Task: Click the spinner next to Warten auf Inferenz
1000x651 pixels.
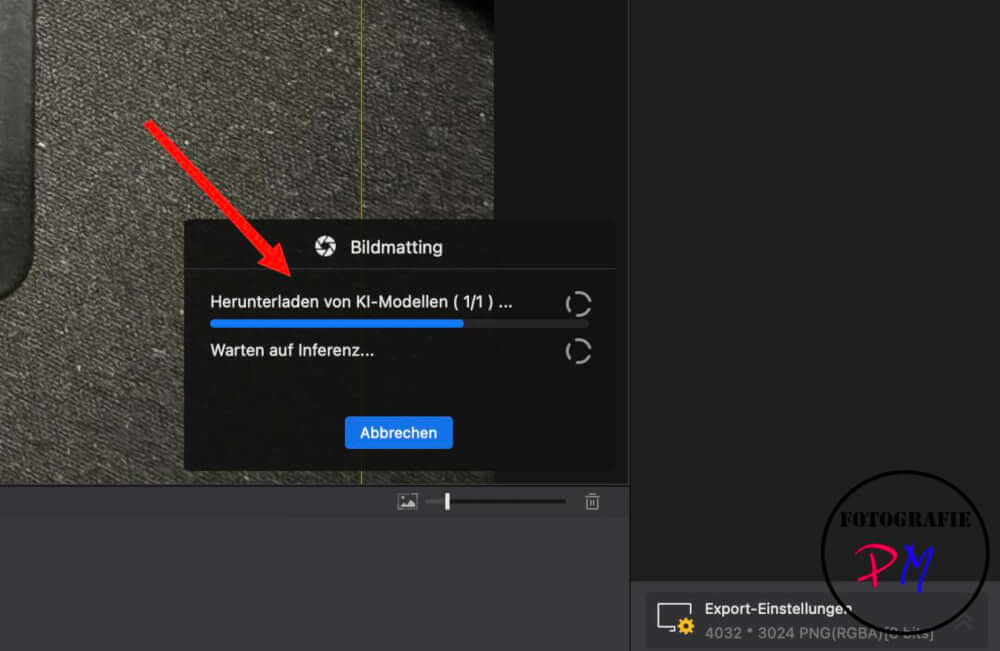Action: 578,351
